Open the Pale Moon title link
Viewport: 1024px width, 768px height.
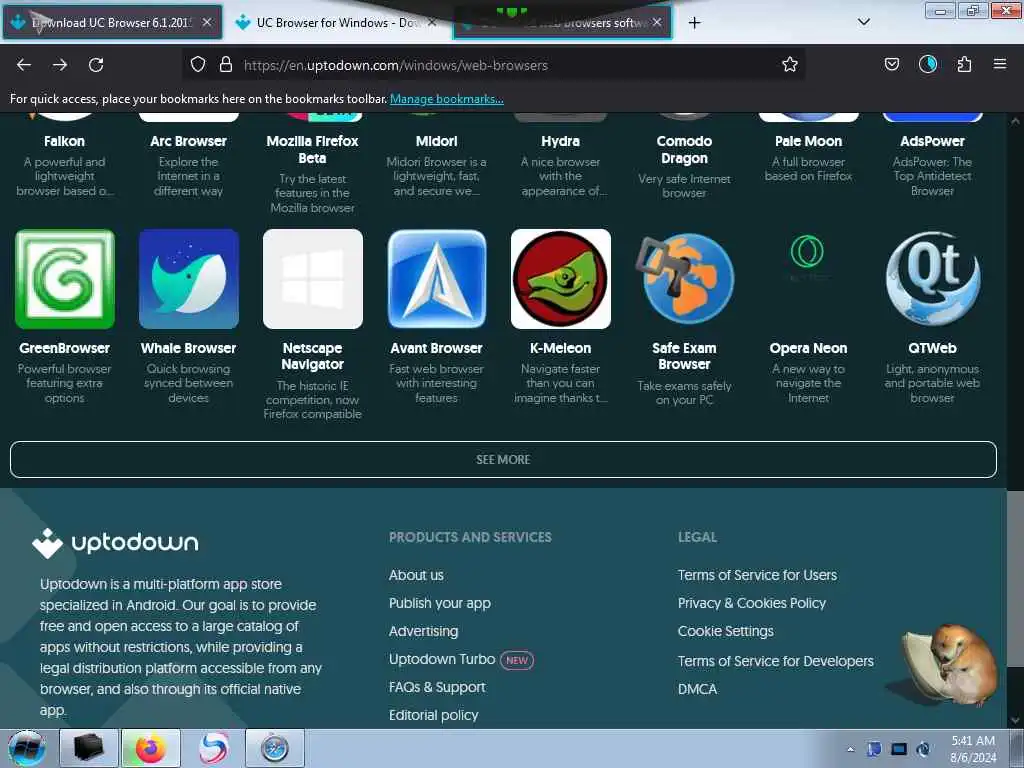click(808, 141)
